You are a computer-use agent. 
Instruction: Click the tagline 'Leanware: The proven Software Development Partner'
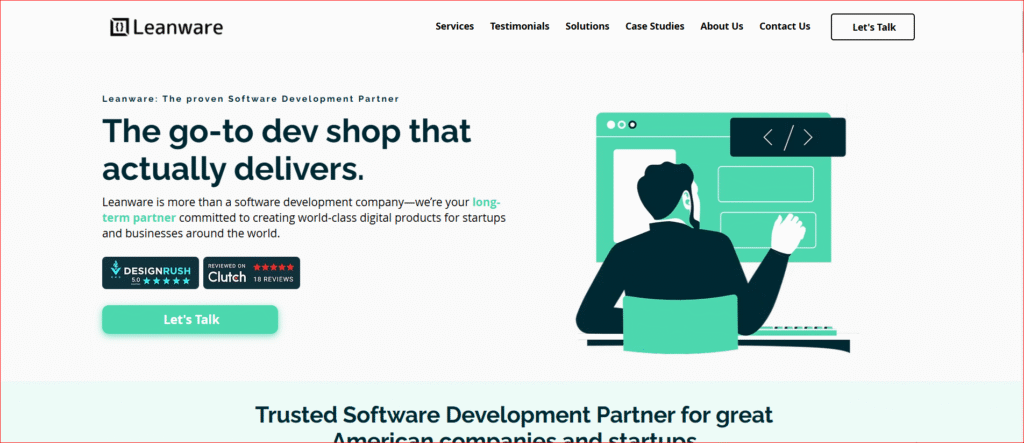251,99
